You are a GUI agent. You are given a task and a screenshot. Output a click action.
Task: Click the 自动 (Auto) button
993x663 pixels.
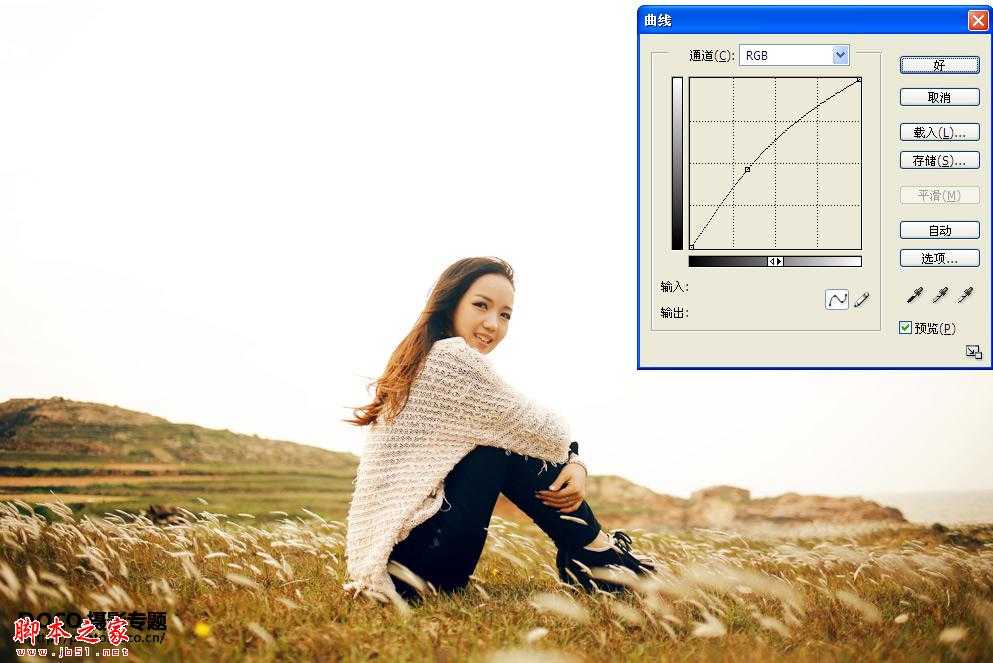(x=939, y=230)
